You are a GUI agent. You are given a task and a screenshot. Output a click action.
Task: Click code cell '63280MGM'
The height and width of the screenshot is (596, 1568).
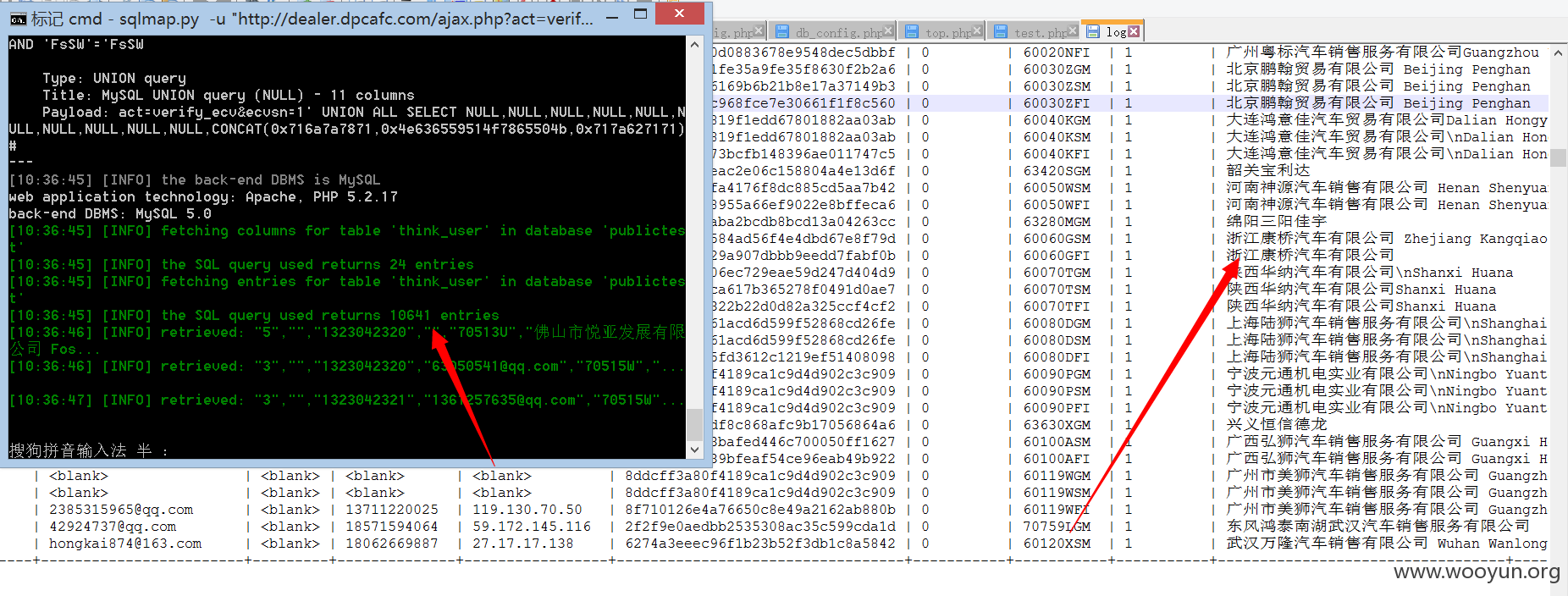click(x=1057, y=222)
